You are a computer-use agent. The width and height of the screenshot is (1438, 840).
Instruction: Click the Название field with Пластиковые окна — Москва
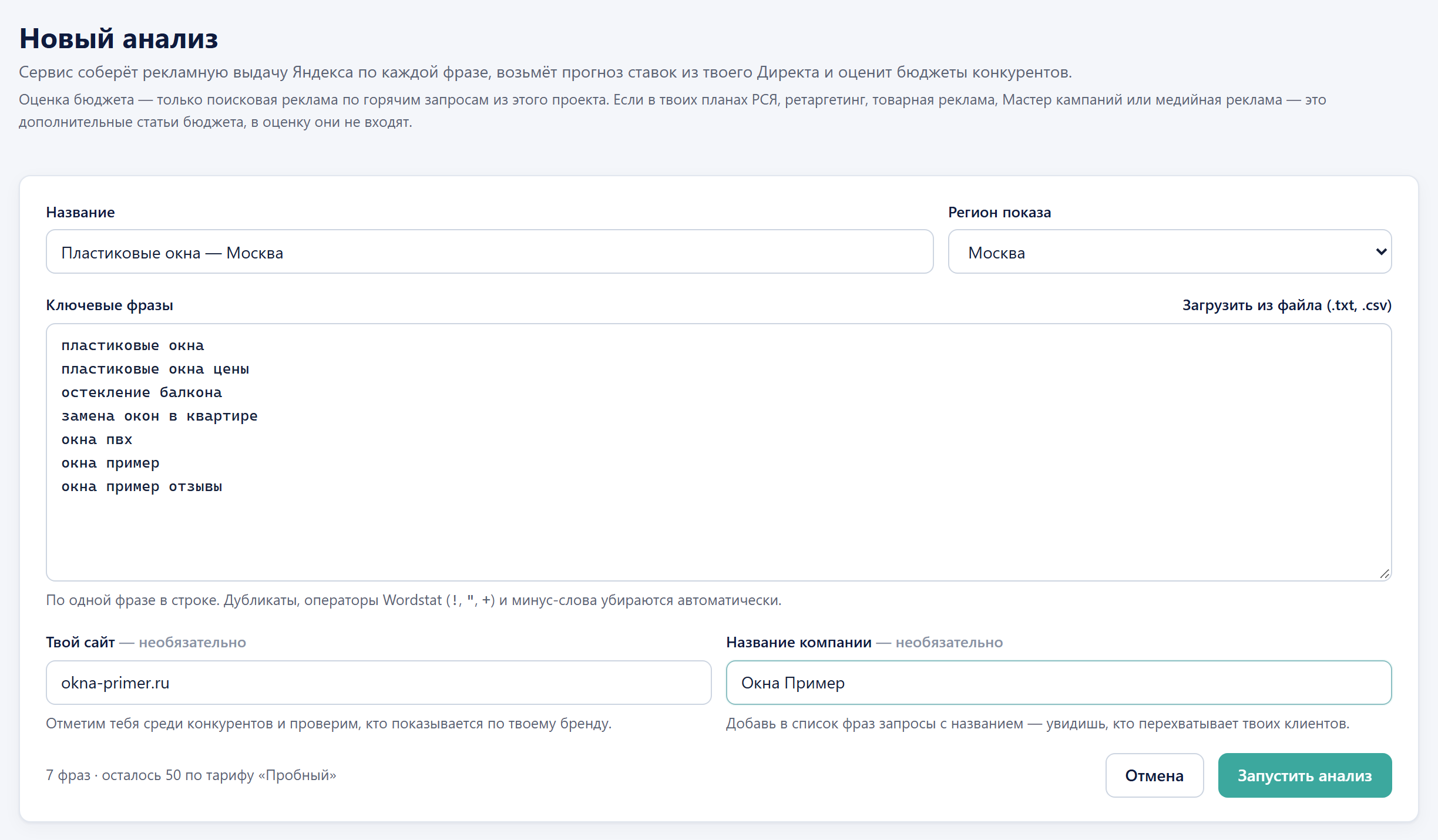coord(489,252)
